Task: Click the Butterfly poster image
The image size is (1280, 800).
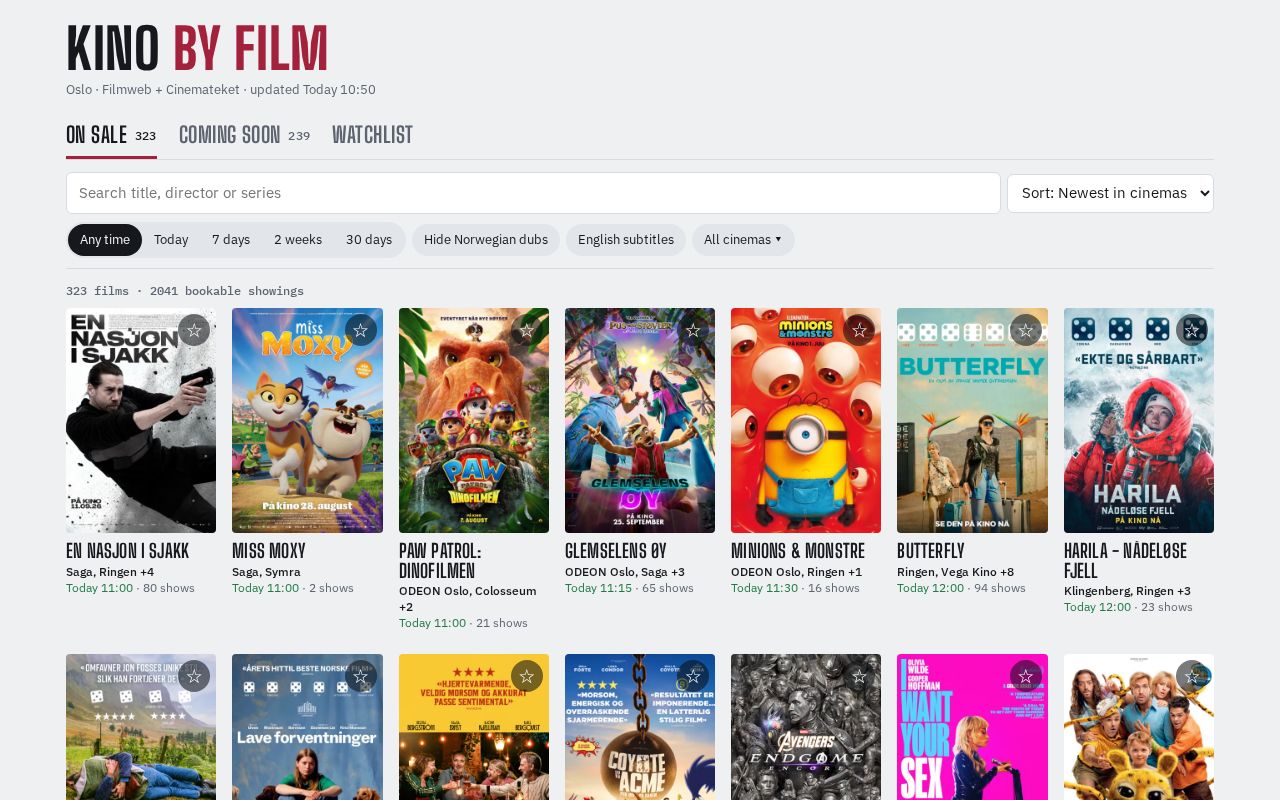Action: [x=972, y=420]
